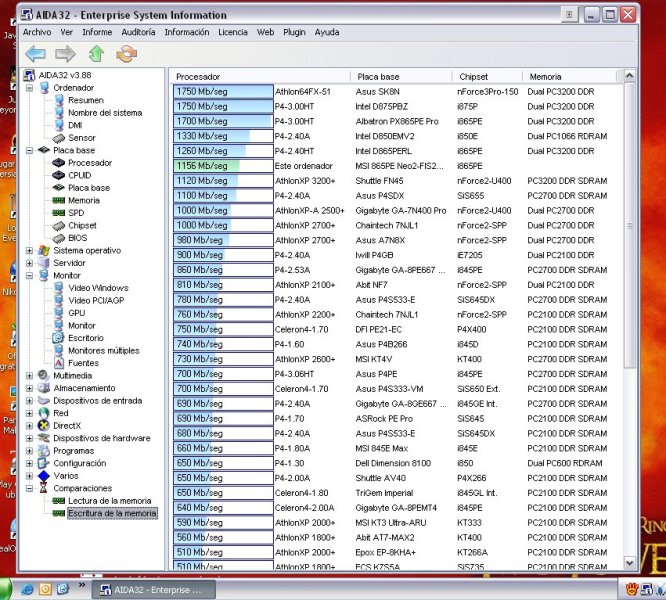Expand the Servidor tree node
The image size is (666, 600).
(x=29, y=263)
